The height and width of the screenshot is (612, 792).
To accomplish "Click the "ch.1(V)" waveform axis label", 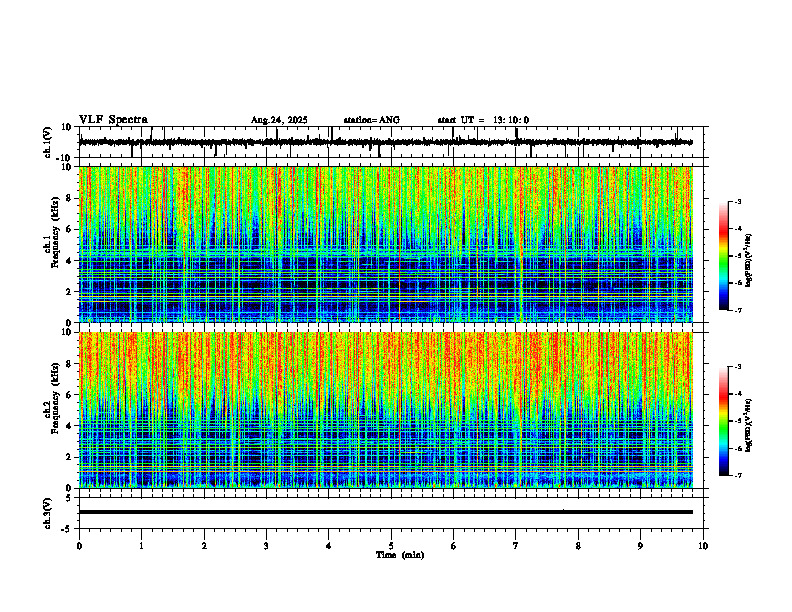I will [48, 142].
